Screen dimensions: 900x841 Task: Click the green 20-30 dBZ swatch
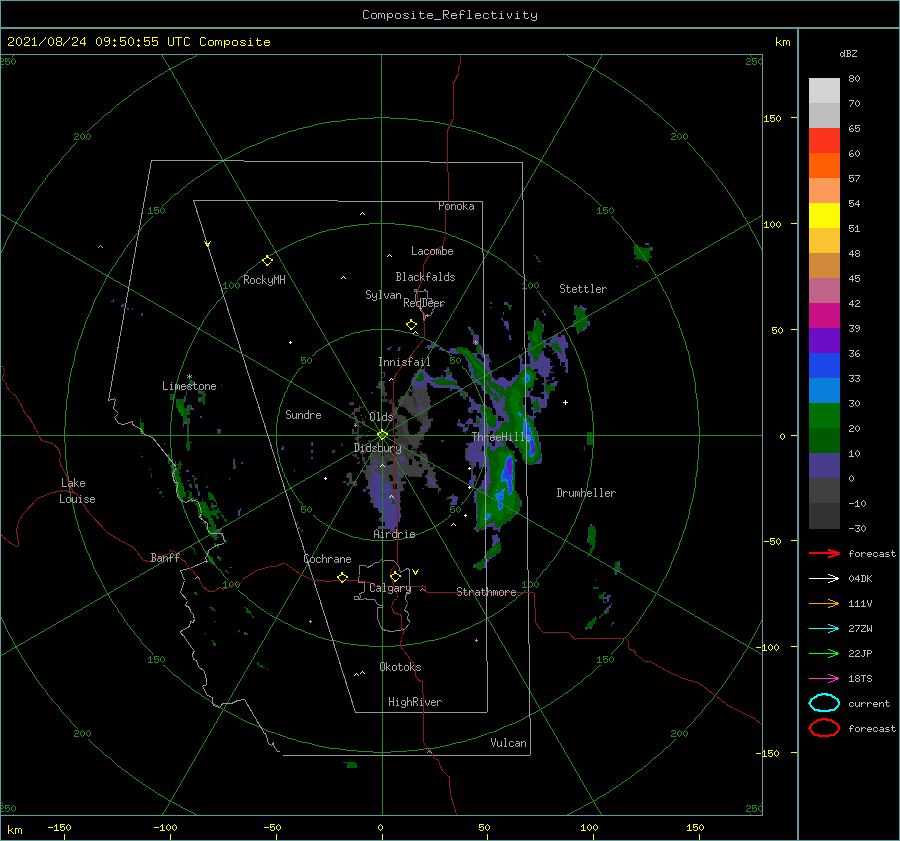pyautogui.click(x=824, y=416)
